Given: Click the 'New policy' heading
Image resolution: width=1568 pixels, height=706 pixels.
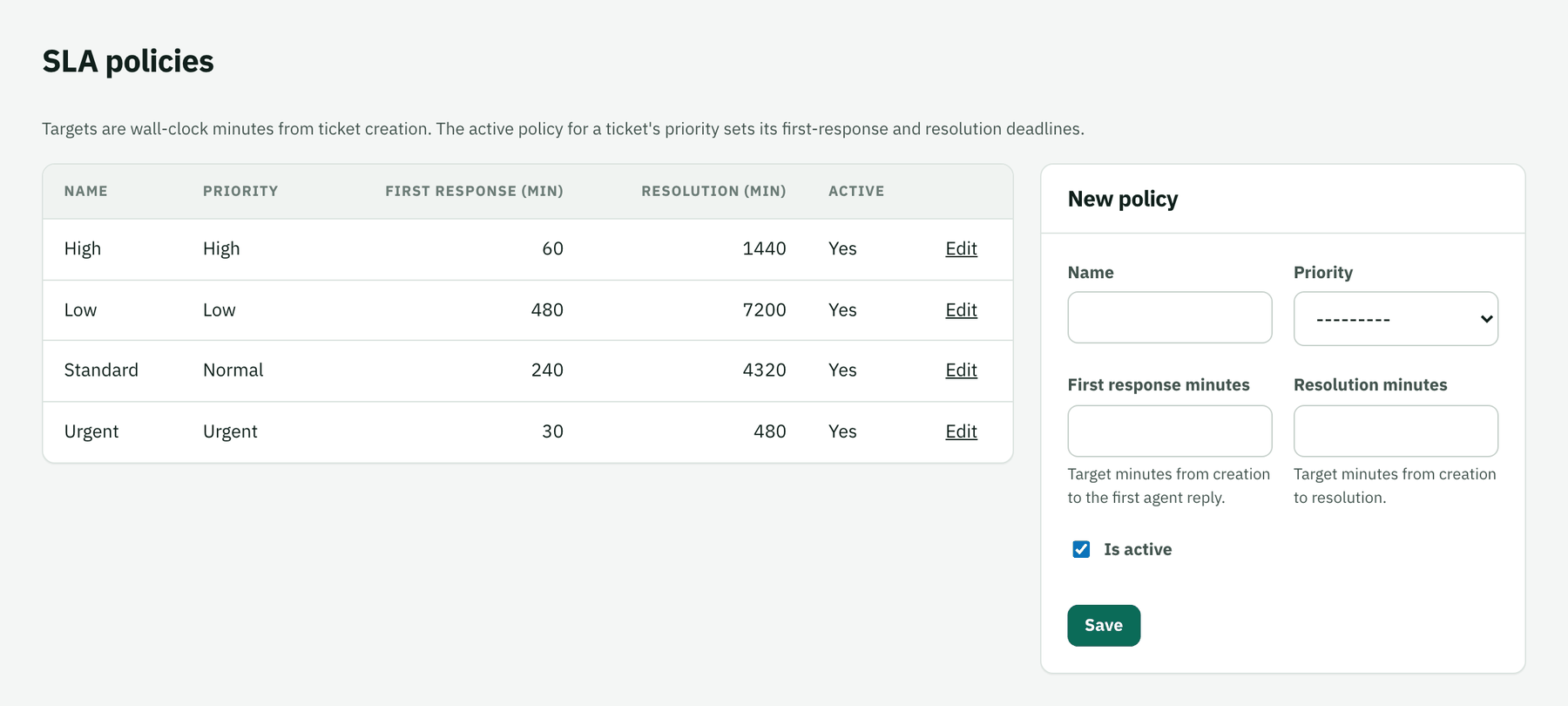Looking at the screenshot, I should coord(1122,200).
